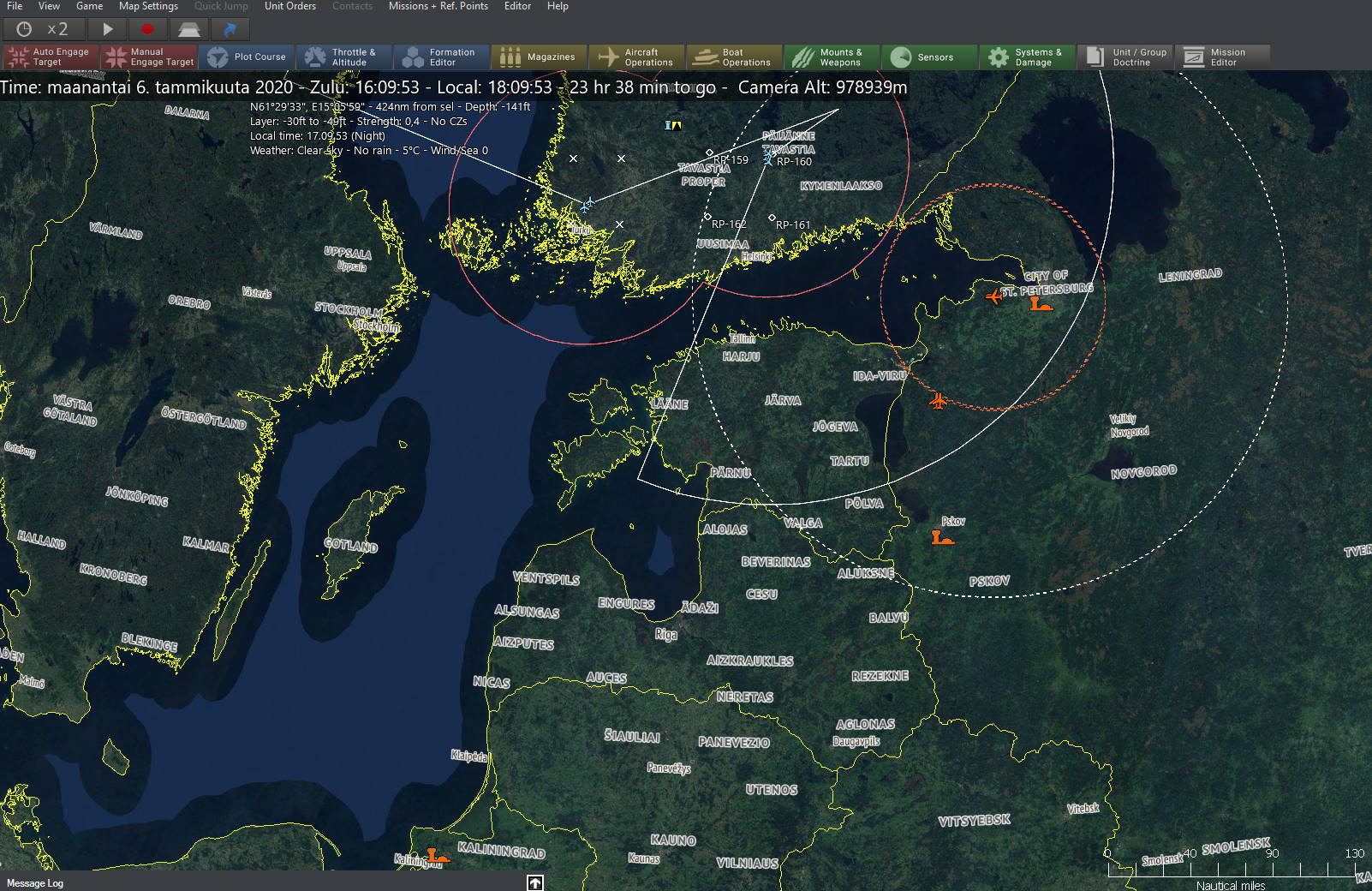Open the Unit Orders menu
Image resolution: width=1372 pixels, height=891 pixels.
click(289, 6)
